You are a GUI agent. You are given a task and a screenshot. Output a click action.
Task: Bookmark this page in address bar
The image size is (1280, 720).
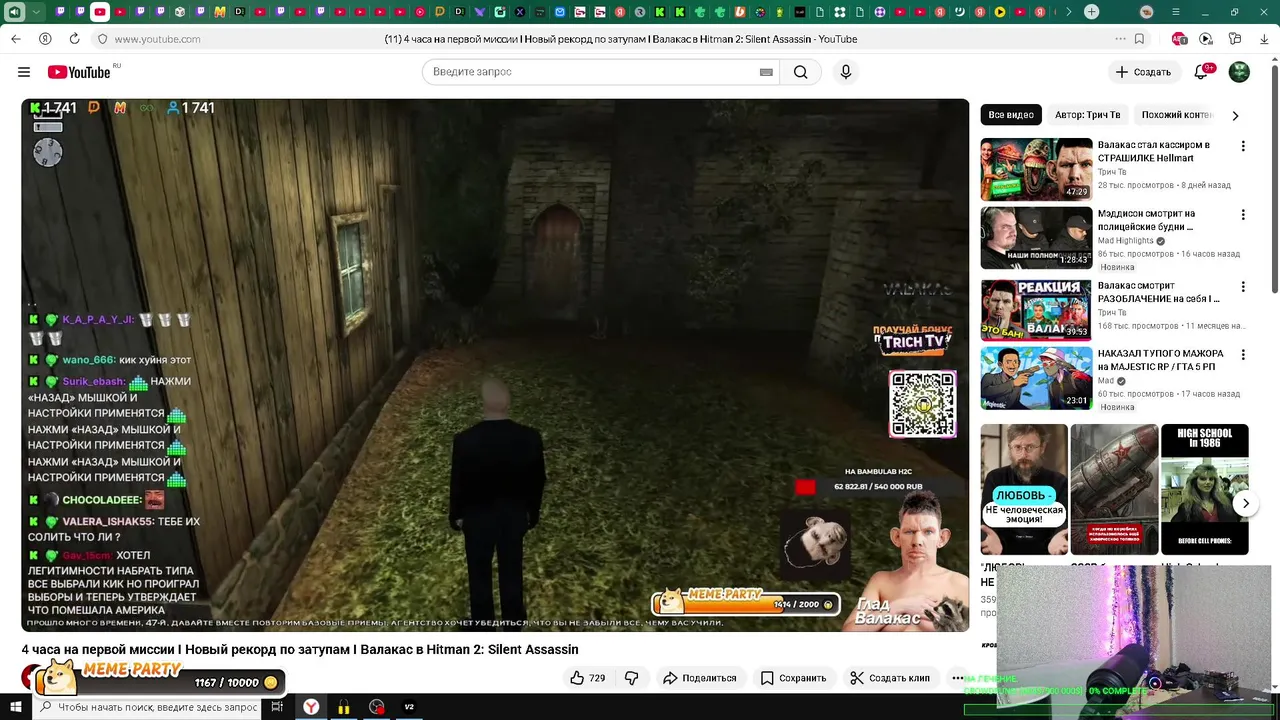click(x=1139, y=39)
